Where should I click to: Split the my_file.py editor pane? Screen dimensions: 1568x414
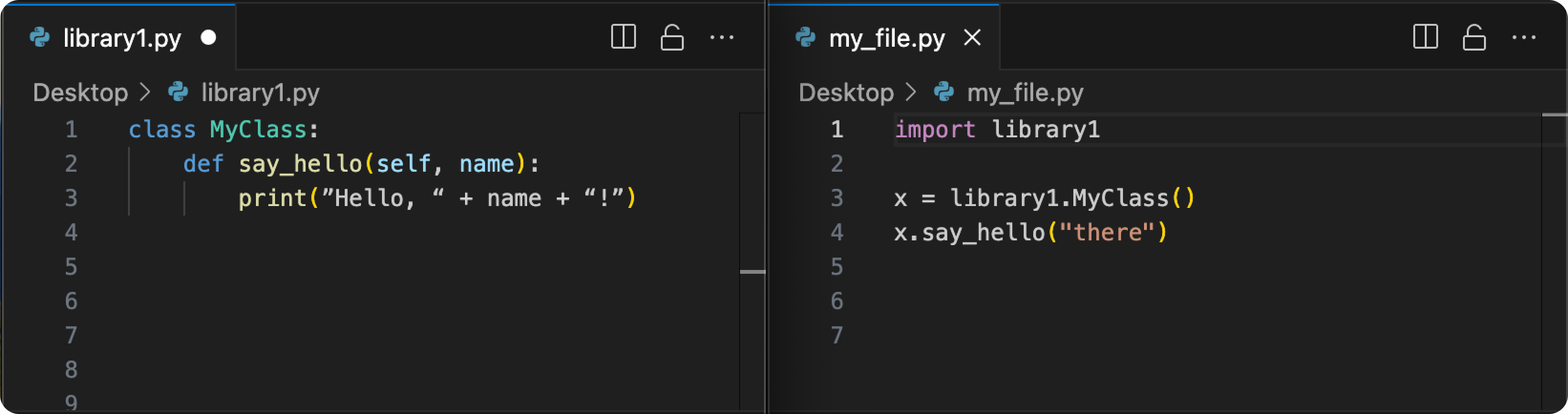point(1425,37)
